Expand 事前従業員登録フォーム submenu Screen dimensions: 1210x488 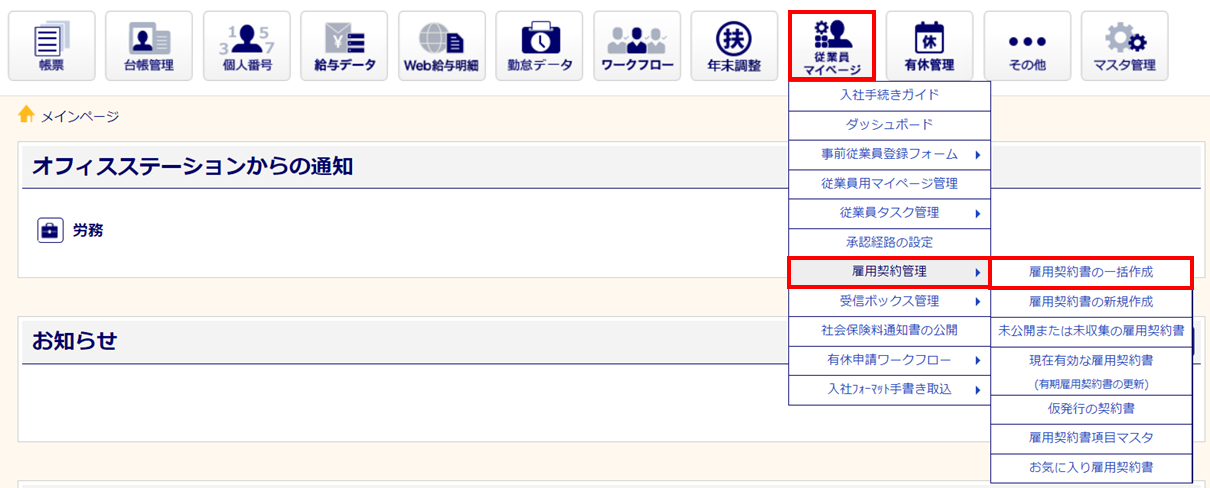[x=889, y=154]
